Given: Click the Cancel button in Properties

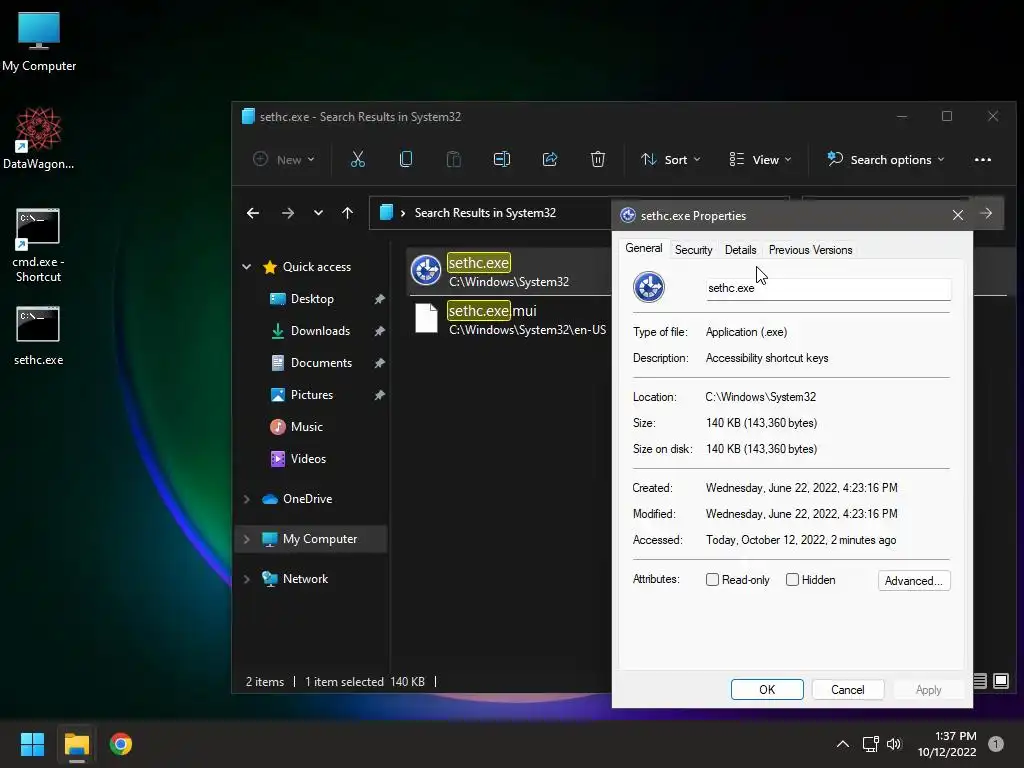Looking at the screenshot, I should [848, 690].
